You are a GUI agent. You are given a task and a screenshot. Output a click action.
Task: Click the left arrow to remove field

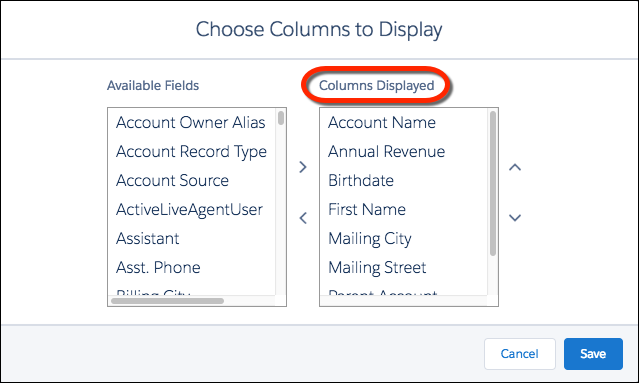303,218
